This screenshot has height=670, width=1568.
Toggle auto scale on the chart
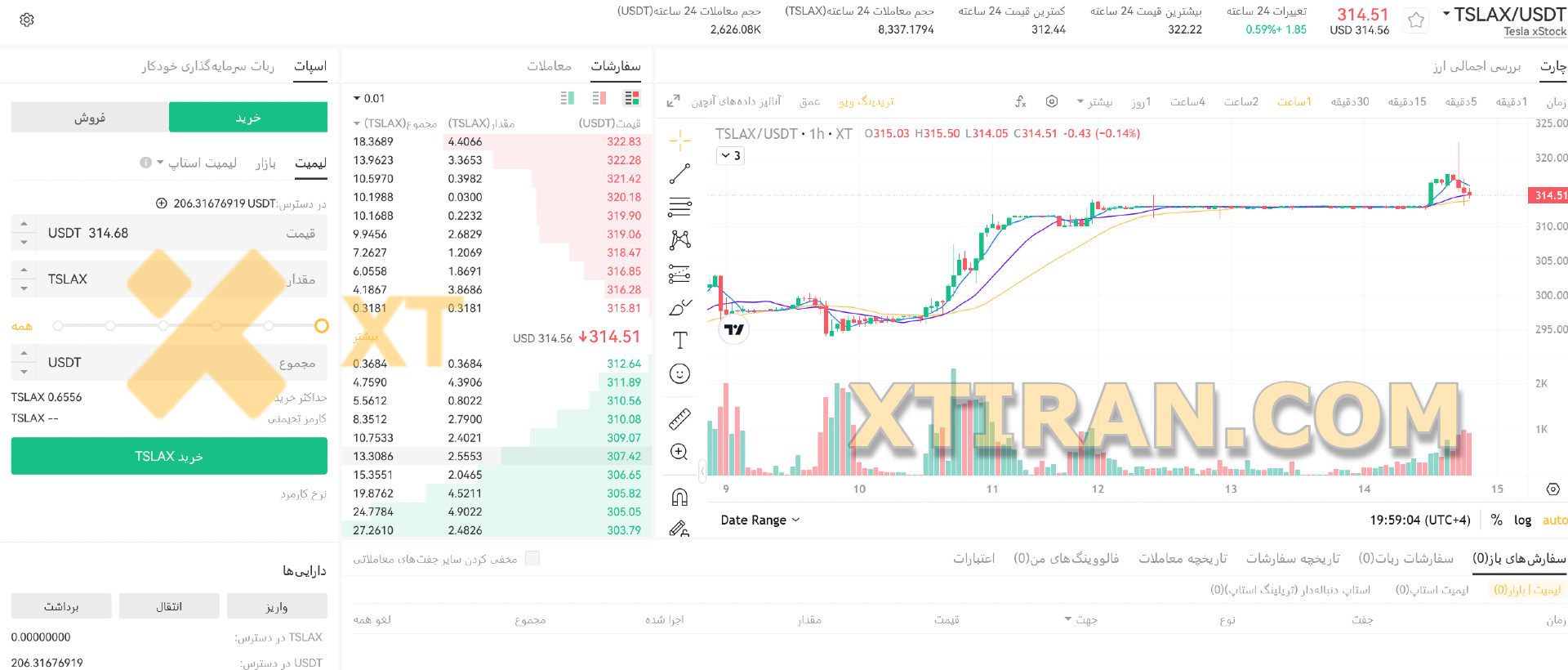[x=1554, y=520]
